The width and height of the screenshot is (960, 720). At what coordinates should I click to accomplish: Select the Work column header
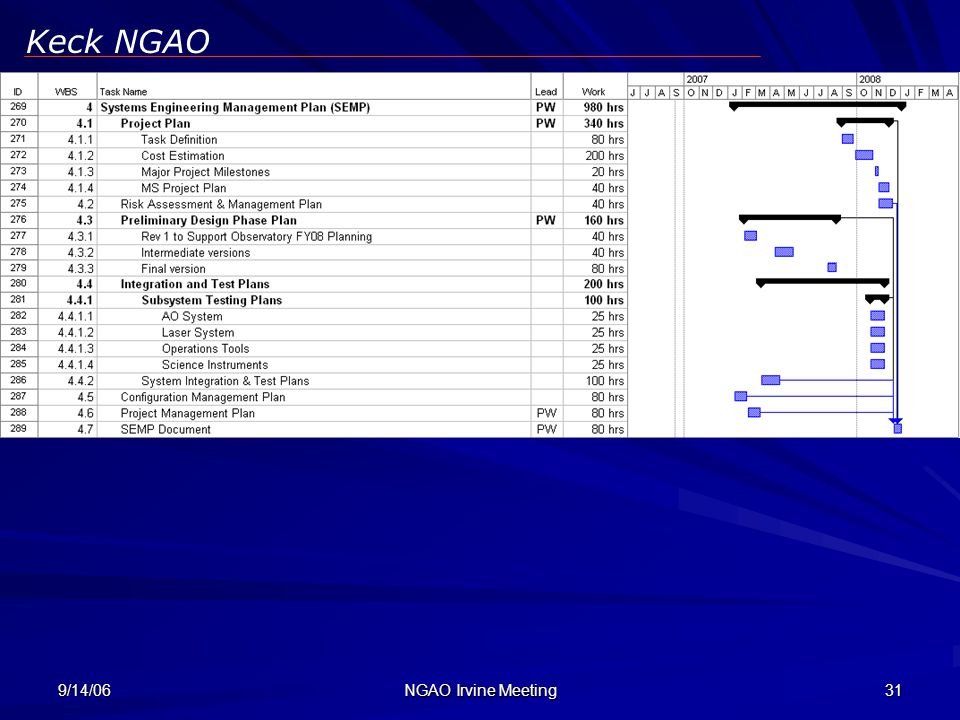pos(593,92)
